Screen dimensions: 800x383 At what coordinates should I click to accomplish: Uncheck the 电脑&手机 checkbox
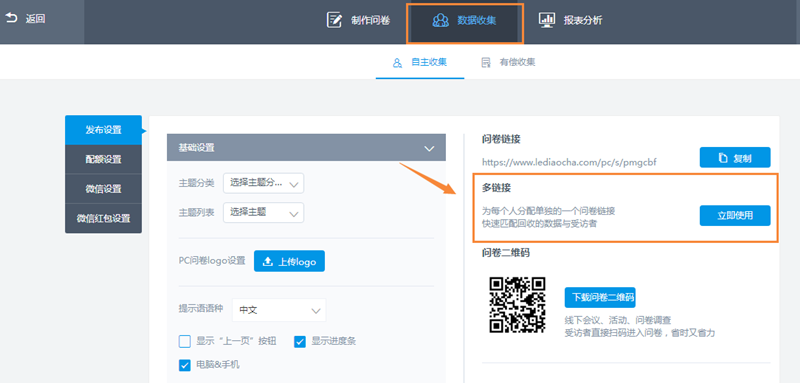[x=185, y=365]
